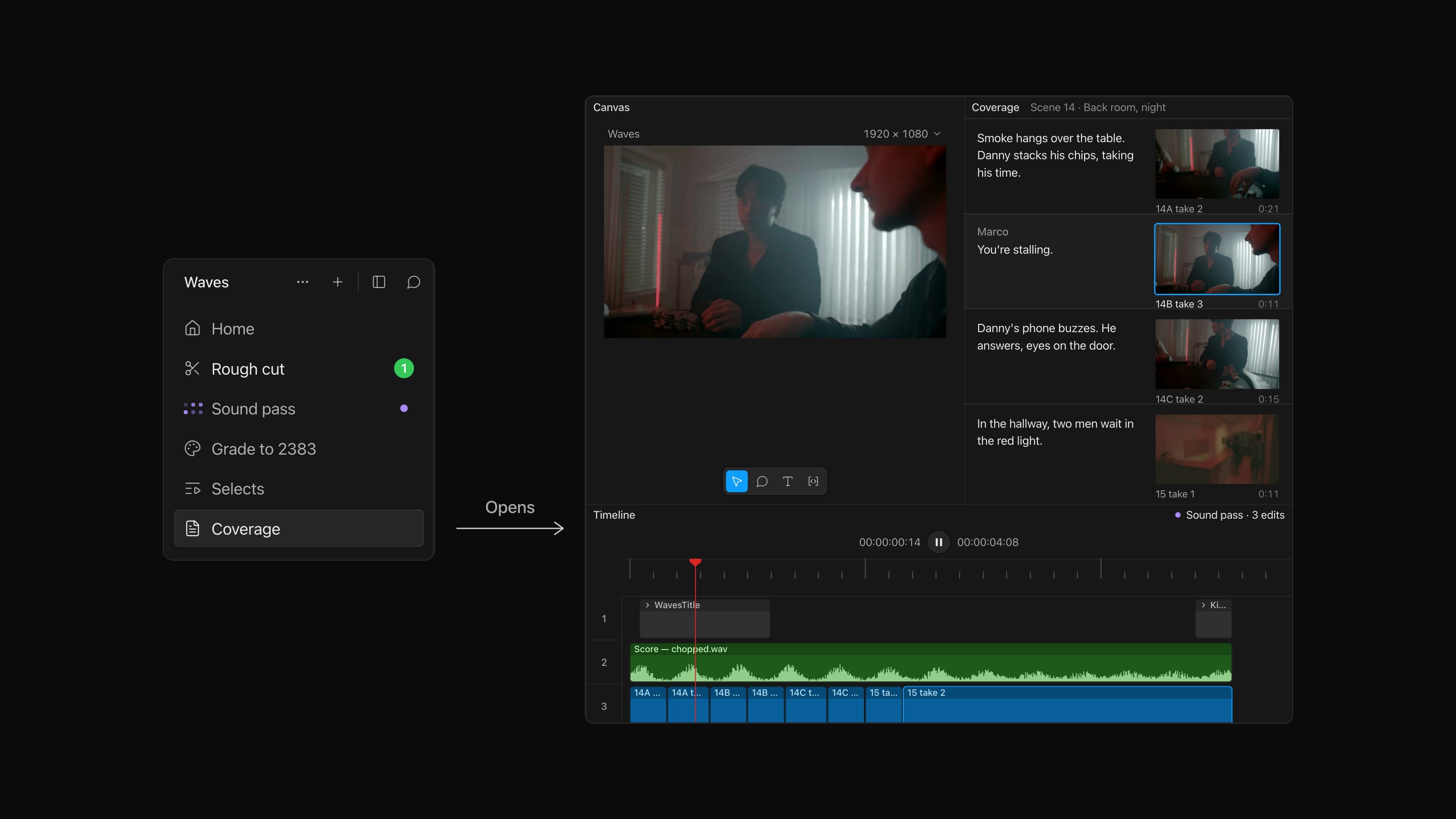Open the 14C take 2 thumbnail
Viewport: 1456px width, 819px height.
pos(1217,354)
